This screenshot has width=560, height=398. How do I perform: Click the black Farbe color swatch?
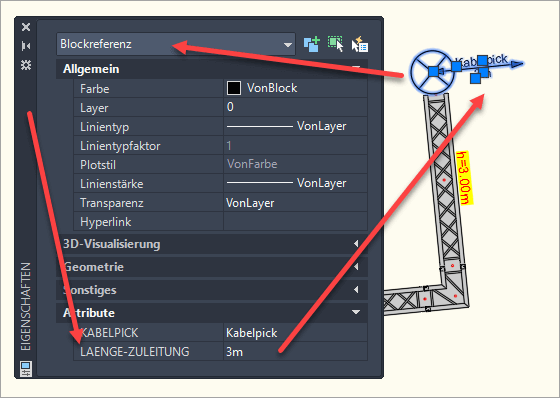pos(234,88)
